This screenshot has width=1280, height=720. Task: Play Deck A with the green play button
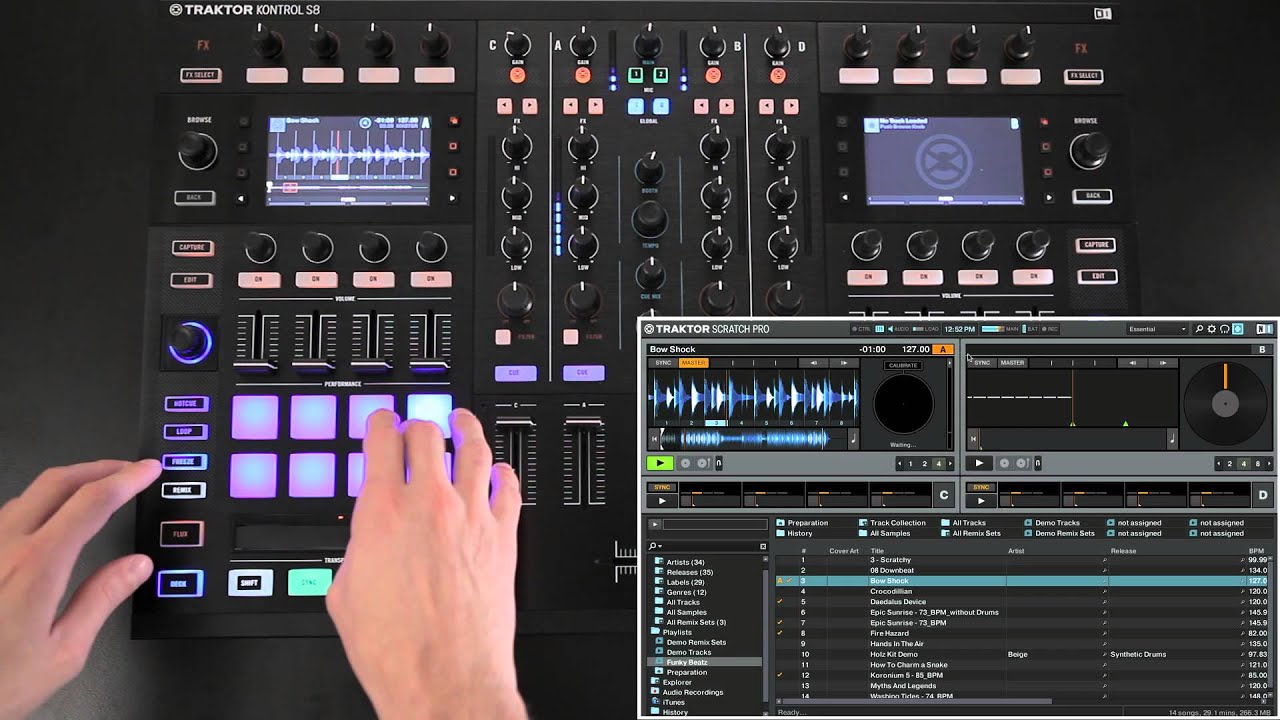(660, 463)
